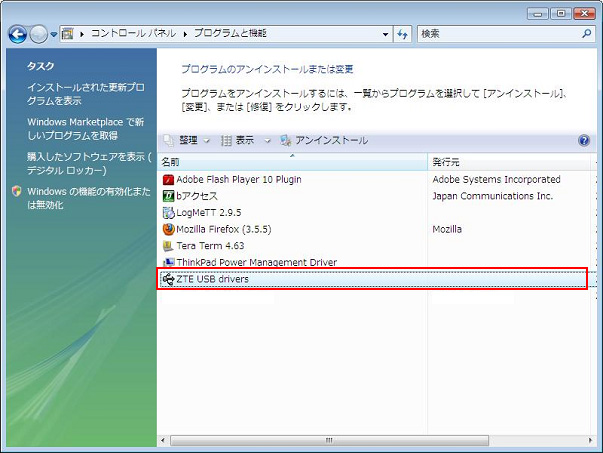Click the shield icon beside Windows features link
Viewport: 603px width, 453px height.
tap(17, 191)
